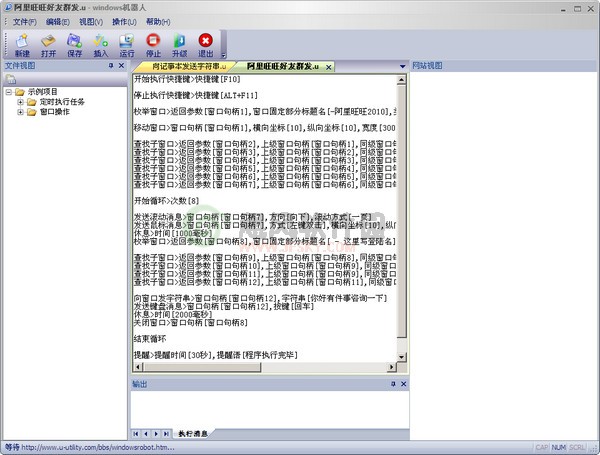Maximize the windows机器人 window
This screenshot has width=600, height=455.
click(577, 8)
